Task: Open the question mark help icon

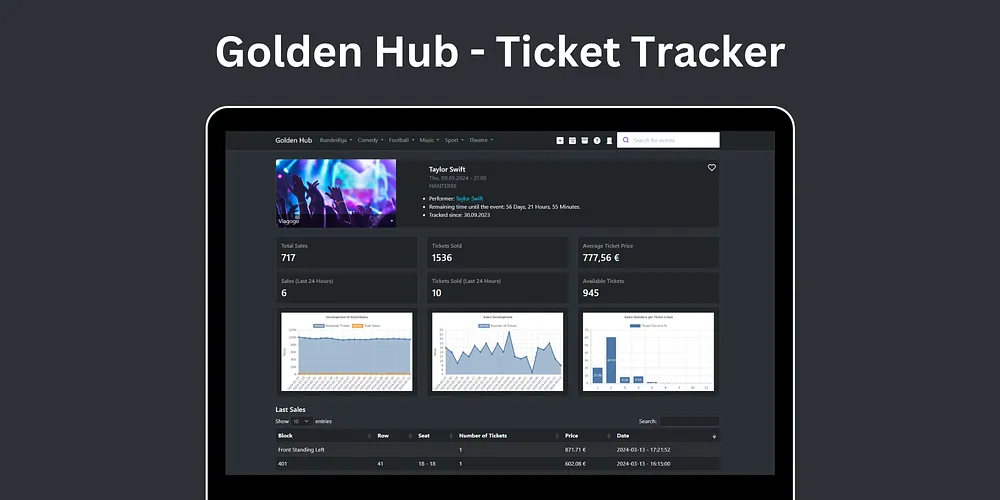Action: (x=597, y=140)
